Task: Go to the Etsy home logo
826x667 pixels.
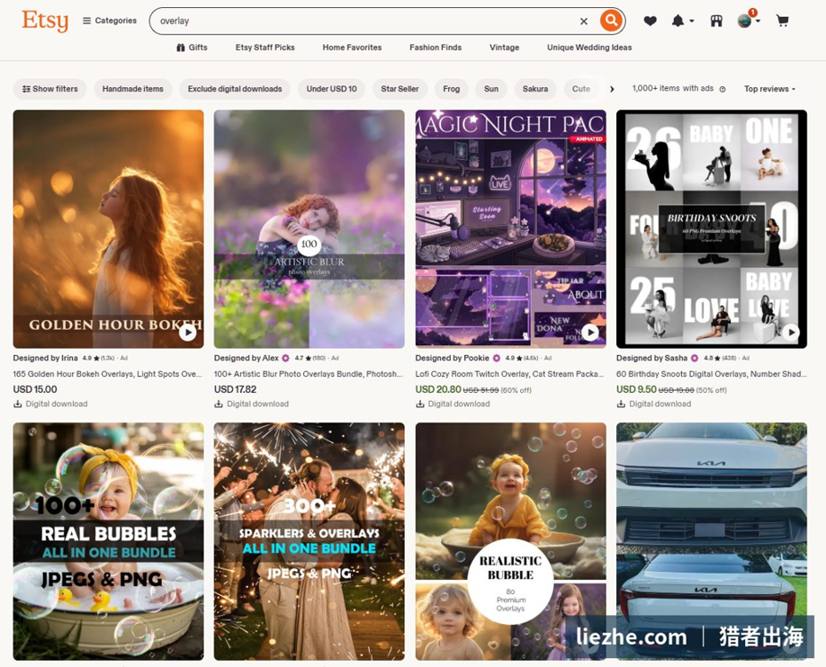Action: click(45, 21)
